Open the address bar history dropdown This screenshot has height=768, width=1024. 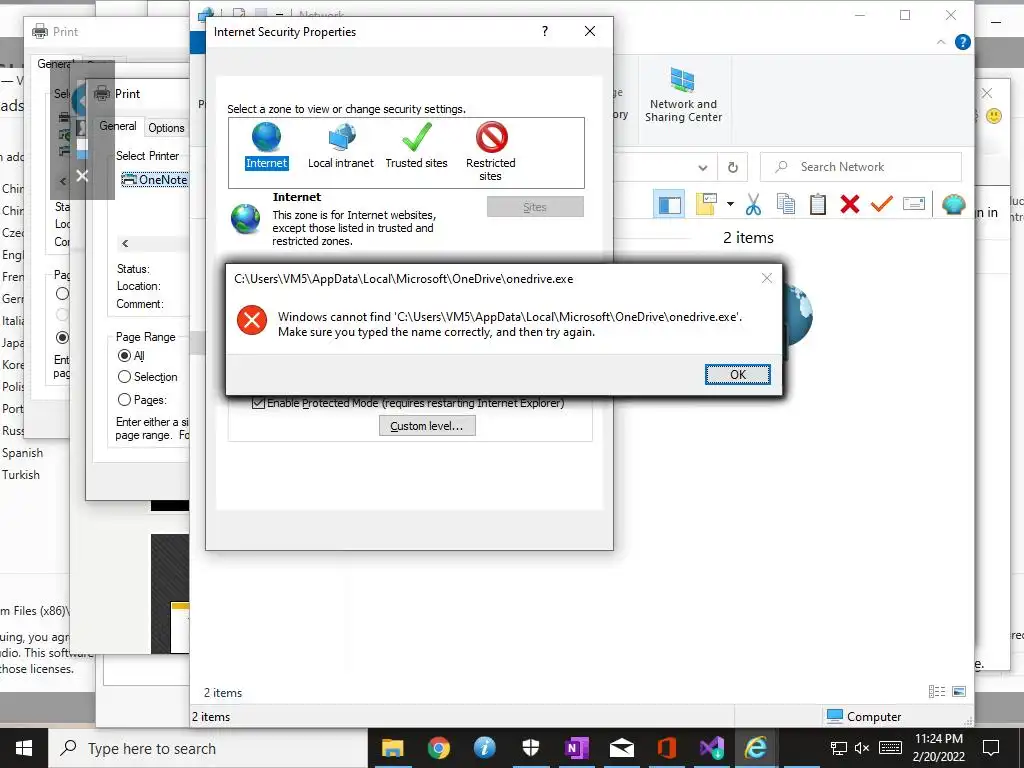pos(703,167)
